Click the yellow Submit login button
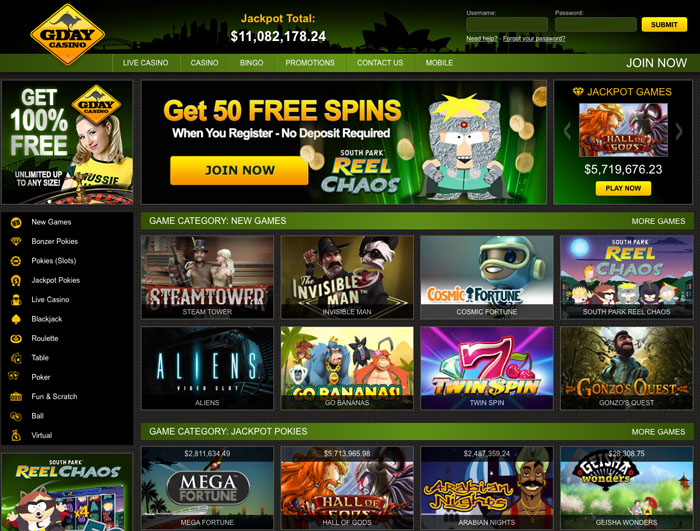Viewport: 700px width, 531px height. 664,25
